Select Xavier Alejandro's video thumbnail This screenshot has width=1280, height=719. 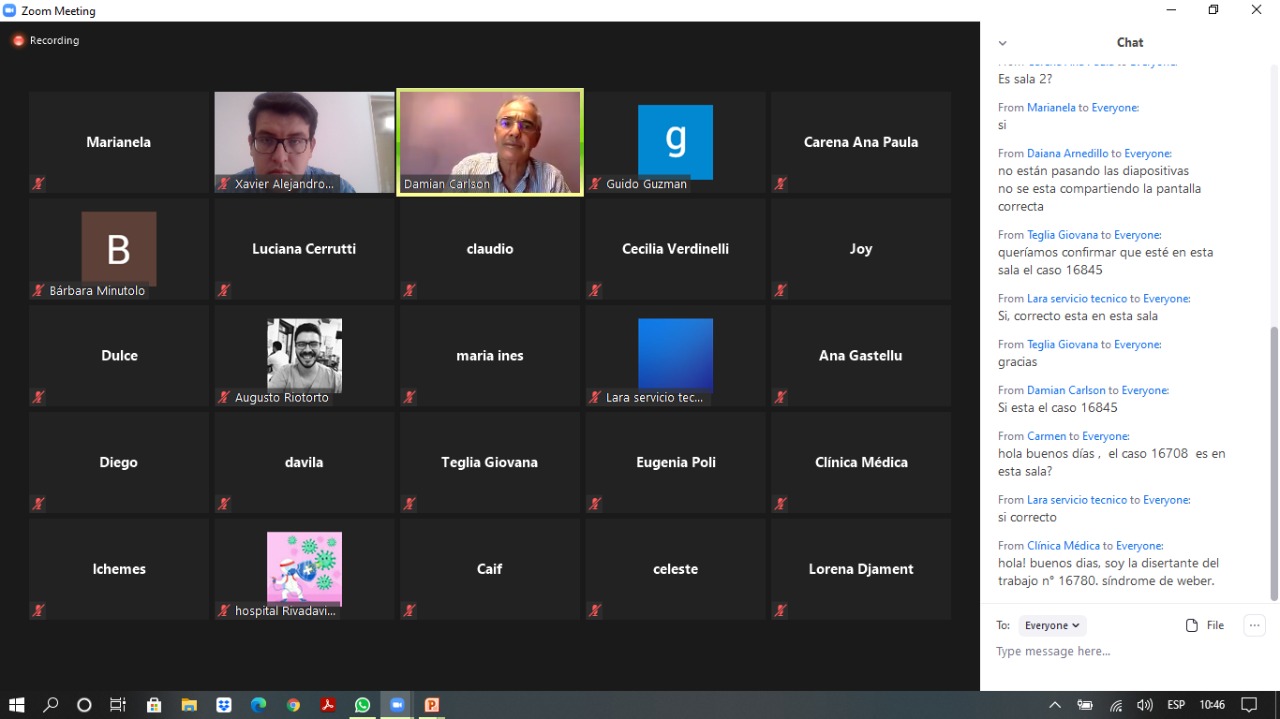click(304, 142)
